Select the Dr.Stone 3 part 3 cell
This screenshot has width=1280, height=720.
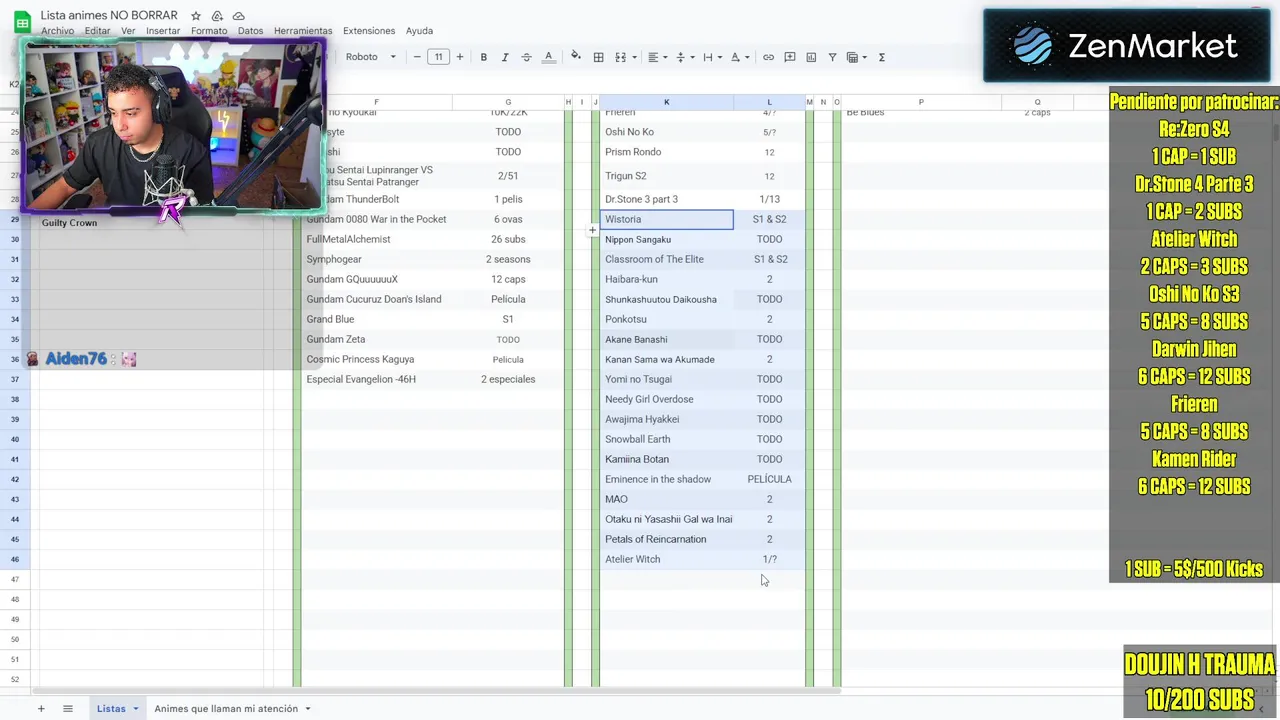[667, 199]
